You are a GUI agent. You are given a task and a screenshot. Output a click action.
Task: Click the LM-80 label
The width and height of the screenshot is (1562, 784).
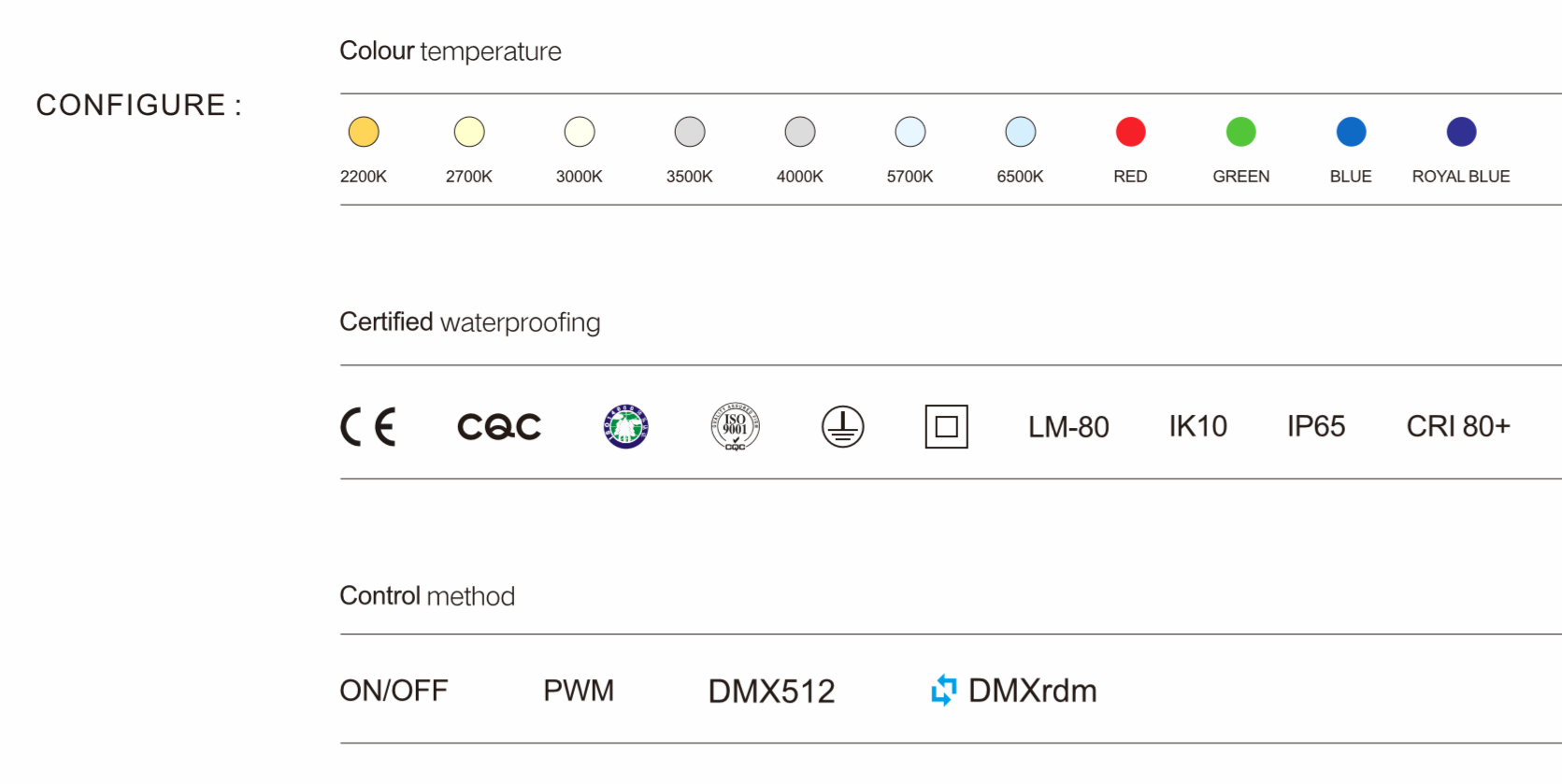(1068, 427)
